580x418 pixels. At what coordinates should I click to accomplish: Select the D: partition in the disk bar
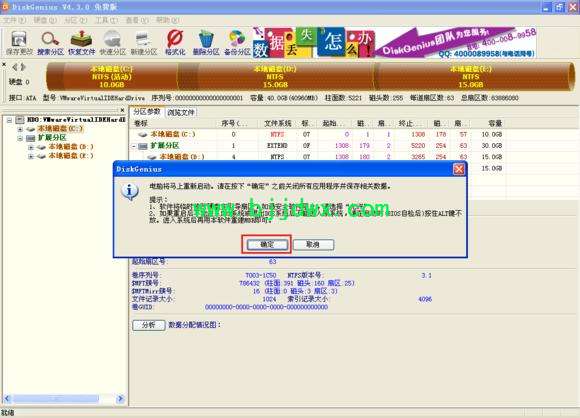(275, 77)
